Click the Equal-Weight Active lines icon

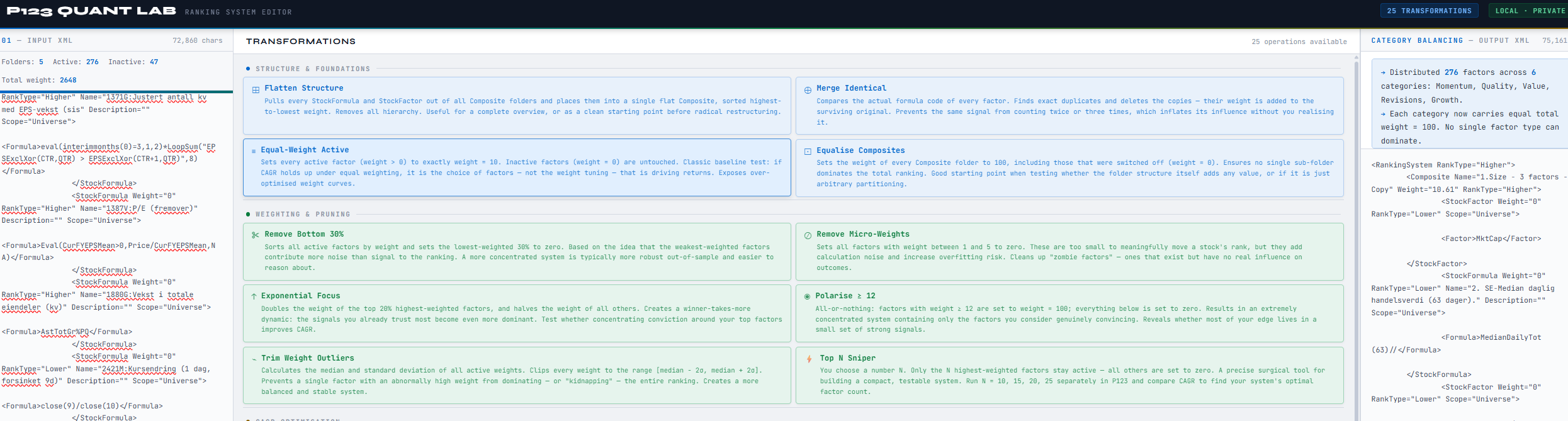(254, 151)
